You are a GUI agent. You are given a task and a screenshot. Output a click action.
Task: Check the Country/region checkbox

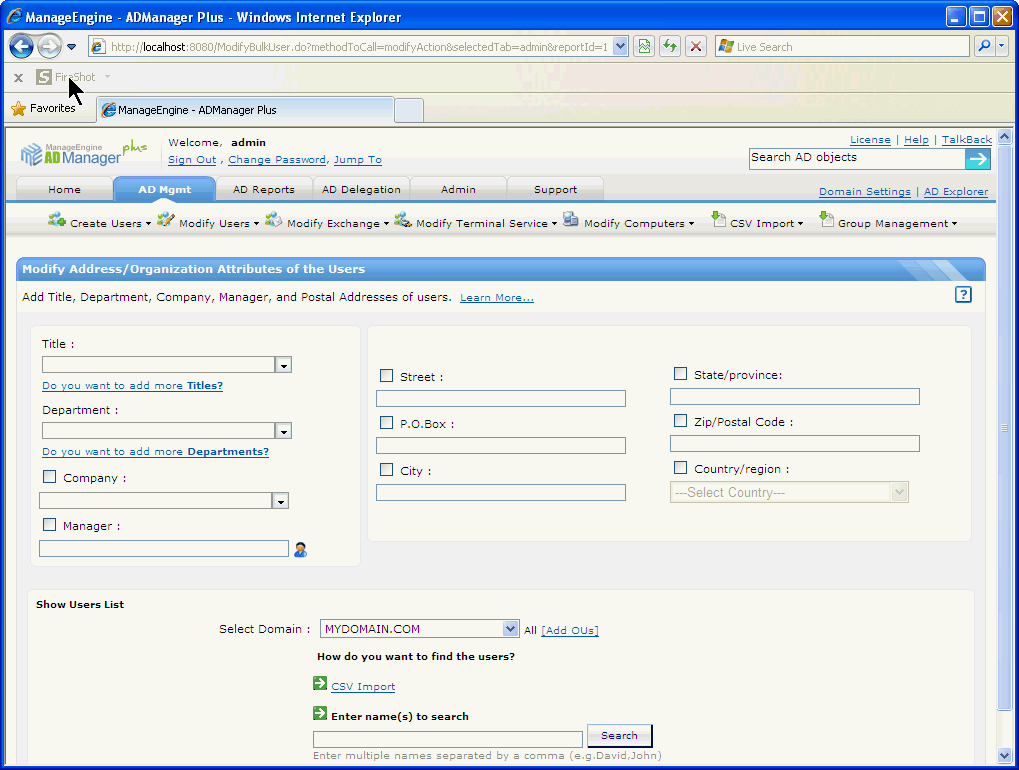coord(680,467)
